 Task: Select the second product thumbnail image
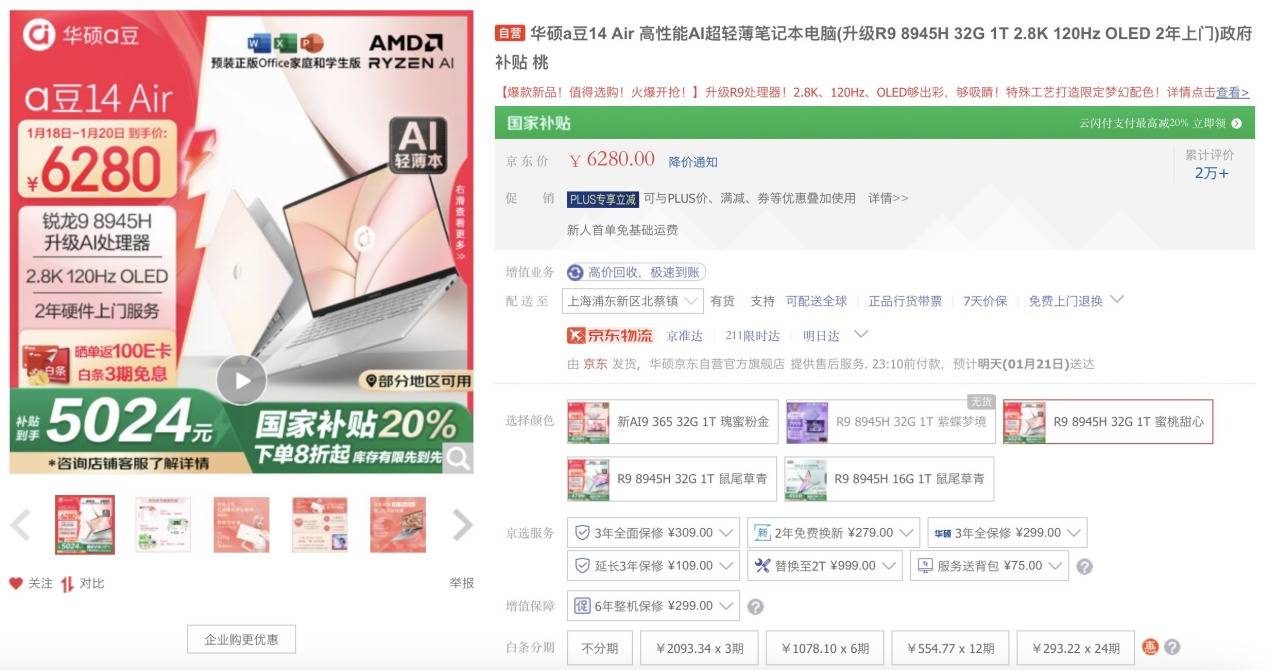[x=163, y=525]
